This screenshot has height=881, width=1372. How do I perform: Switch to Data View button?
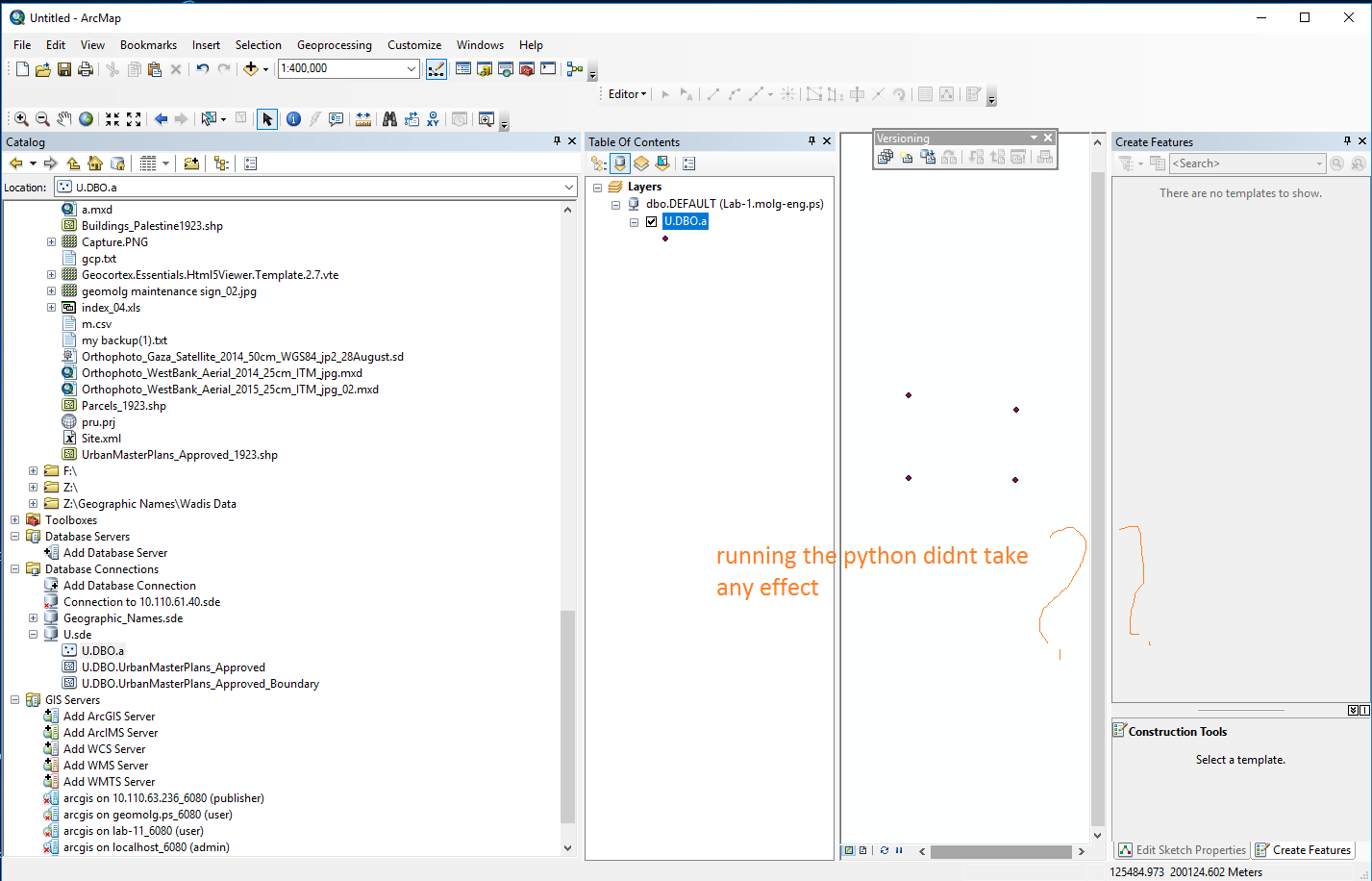pyautogui.click(x=849, y=850)
